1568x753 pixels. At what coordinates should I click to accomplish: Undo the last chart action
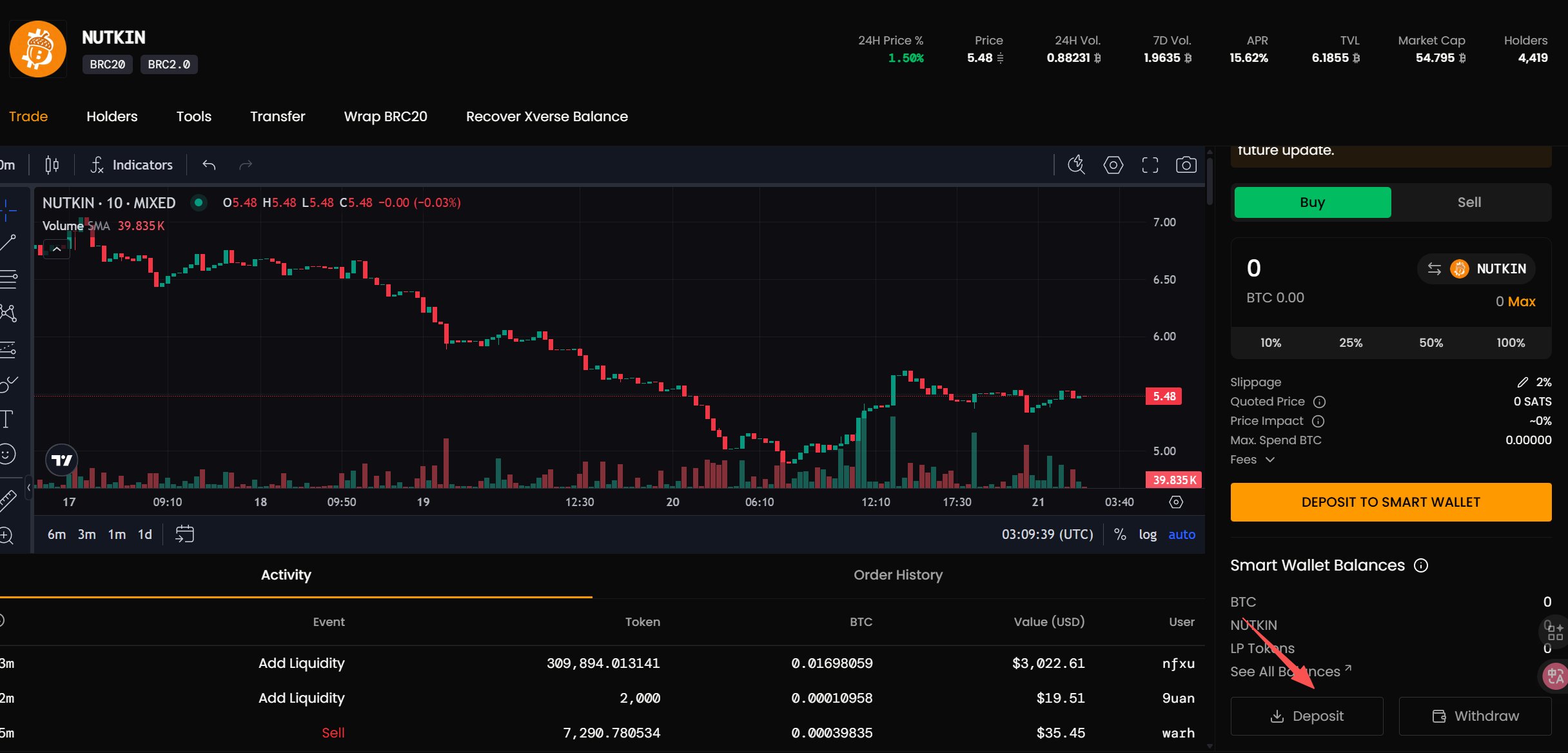209,165
